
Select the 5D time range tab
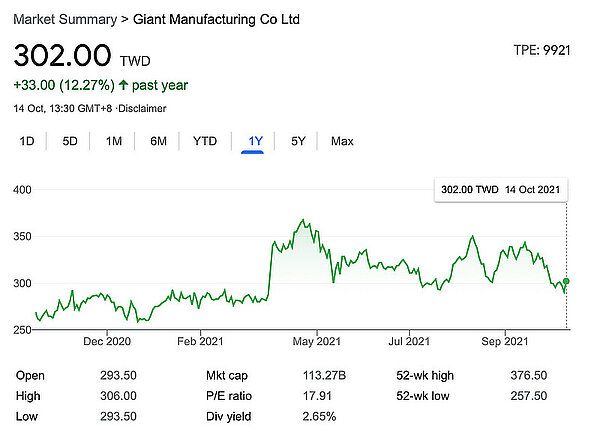[x=70, y=141]
